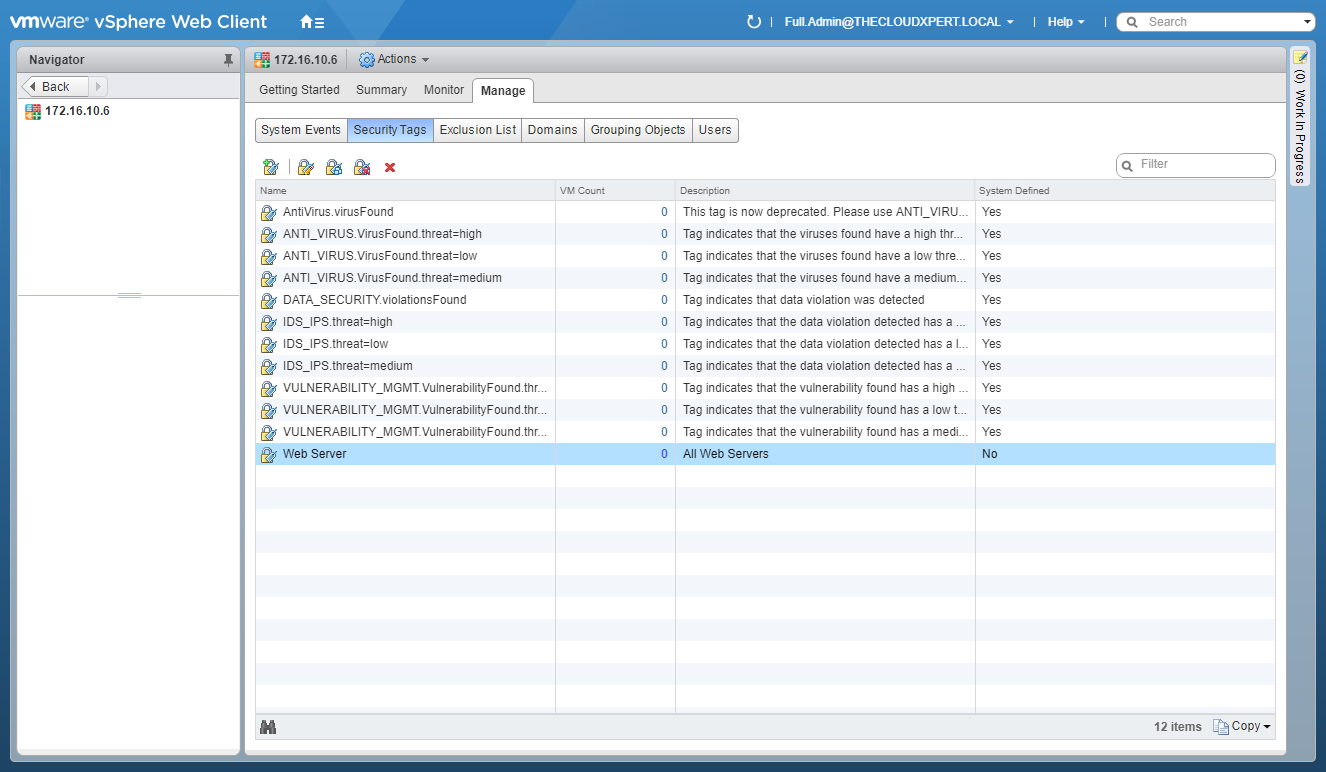The height and width of the screenshot is (772, 1326).
Task: Open the Grouping Objects tab
Action: [x=638, y=130]
